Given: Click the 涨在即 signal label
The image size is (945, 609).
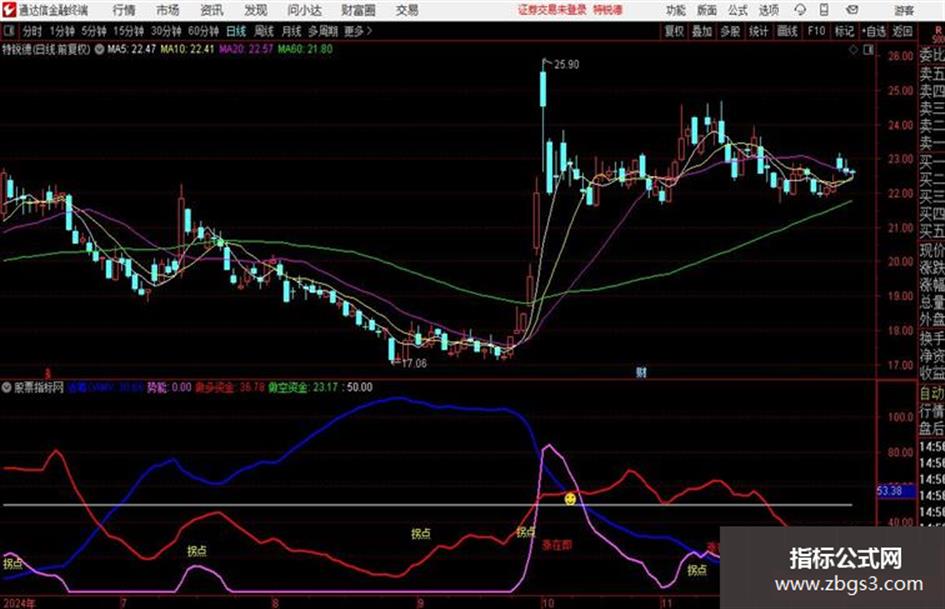Looking at the screenshot, I should tap(557, 545).
